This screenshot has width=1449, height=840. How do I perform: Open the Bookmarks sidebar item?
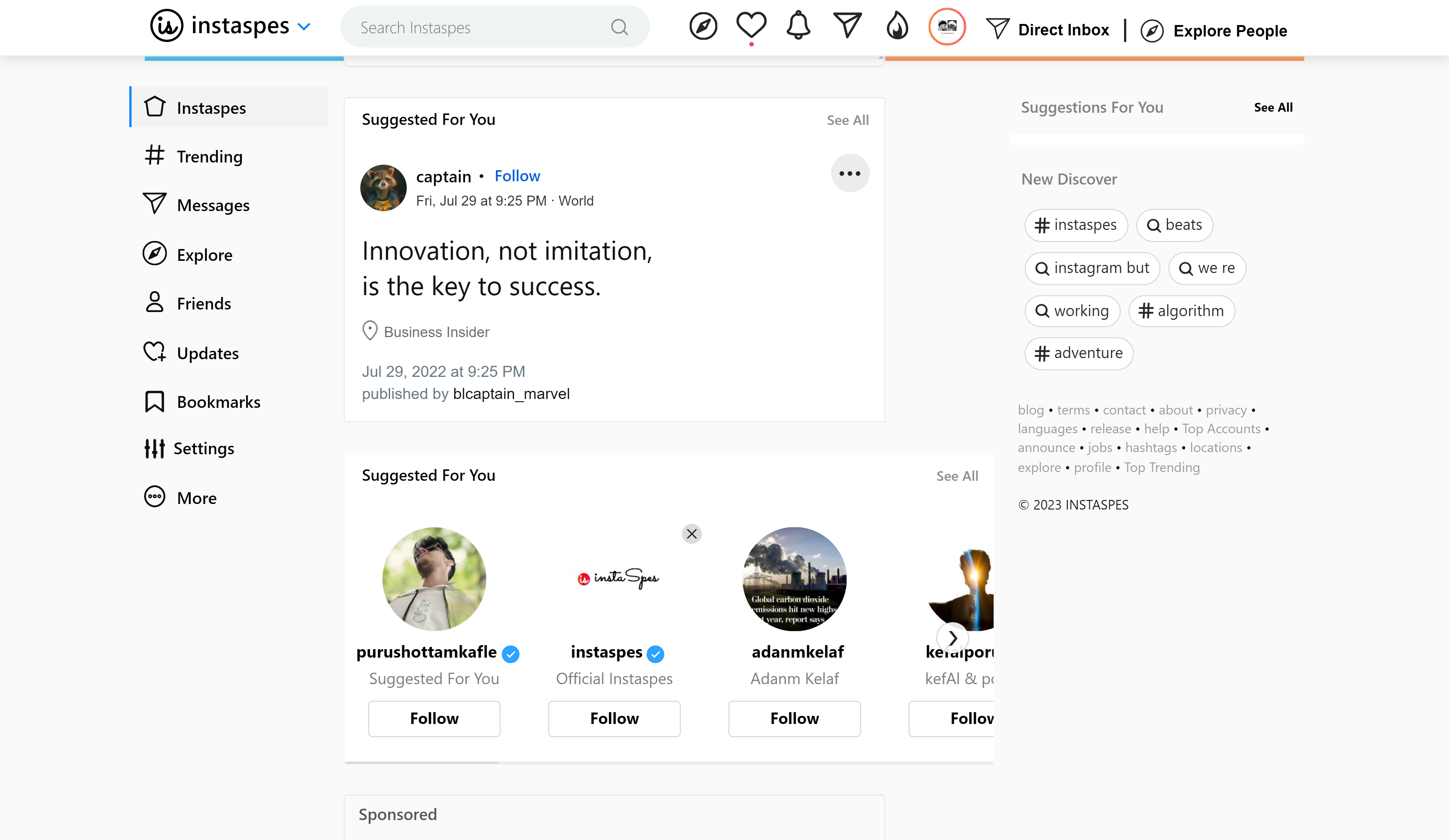click(x=218, y=402)
